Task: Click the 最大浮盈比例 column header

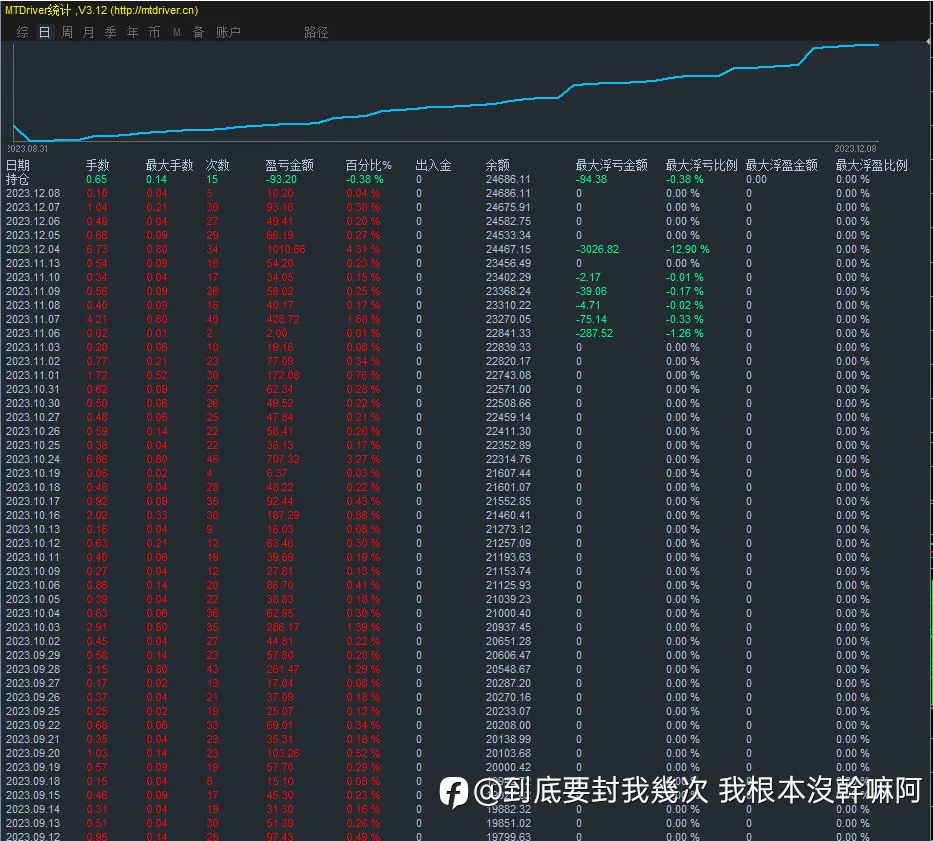Action: click(872, 165)
